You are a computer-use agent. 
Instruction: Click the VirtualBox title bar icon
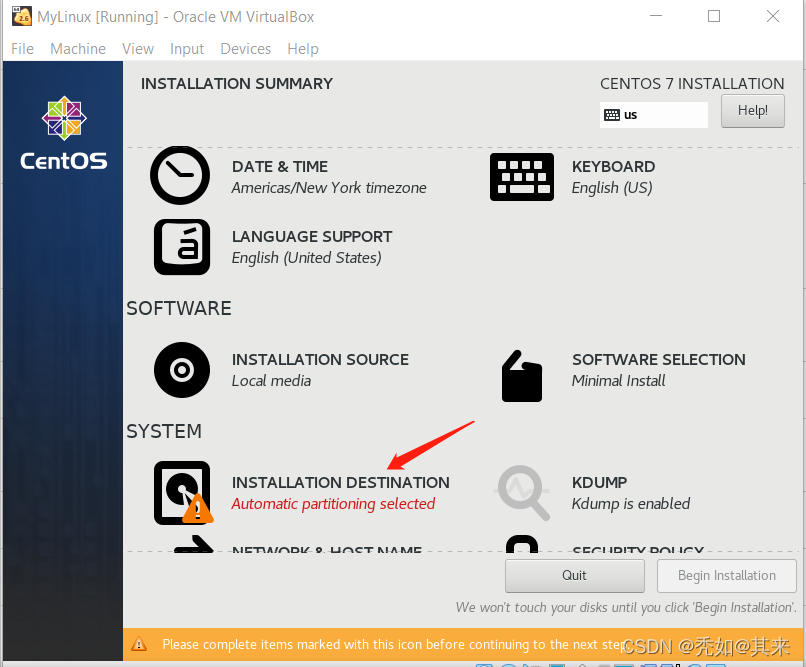(22, 16)
